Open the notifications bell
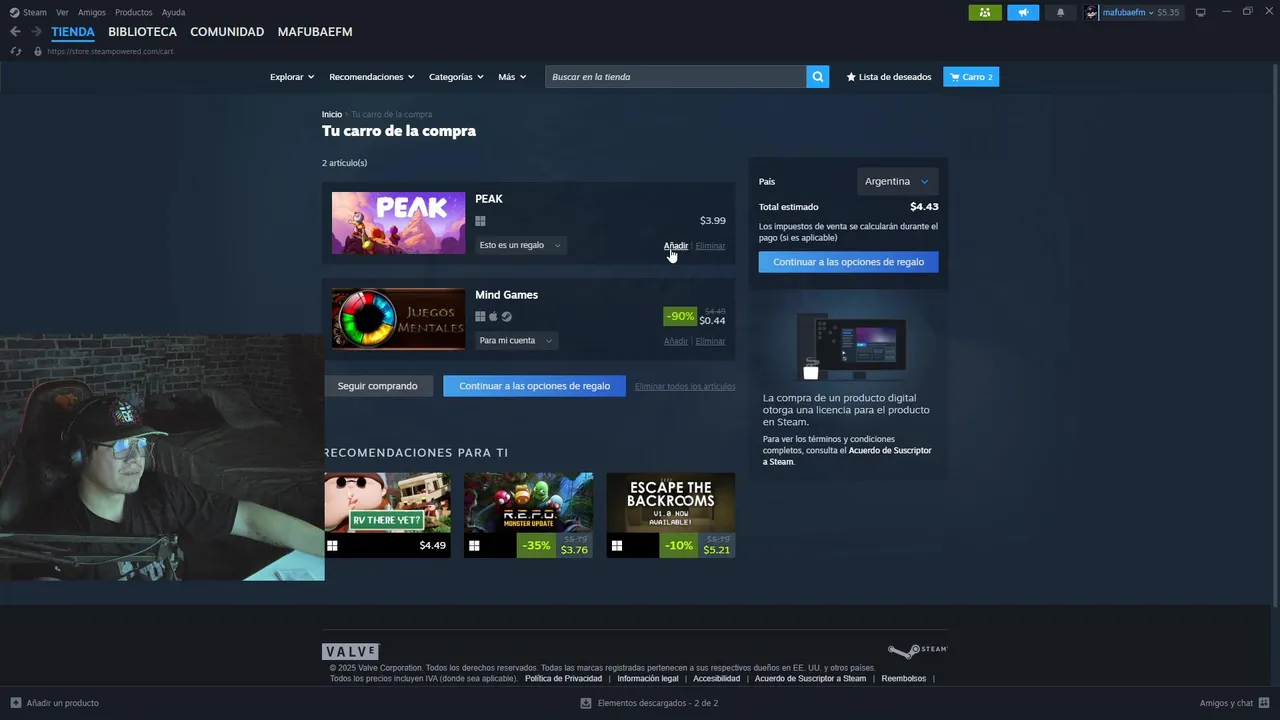 click(x=1061, y=12)
